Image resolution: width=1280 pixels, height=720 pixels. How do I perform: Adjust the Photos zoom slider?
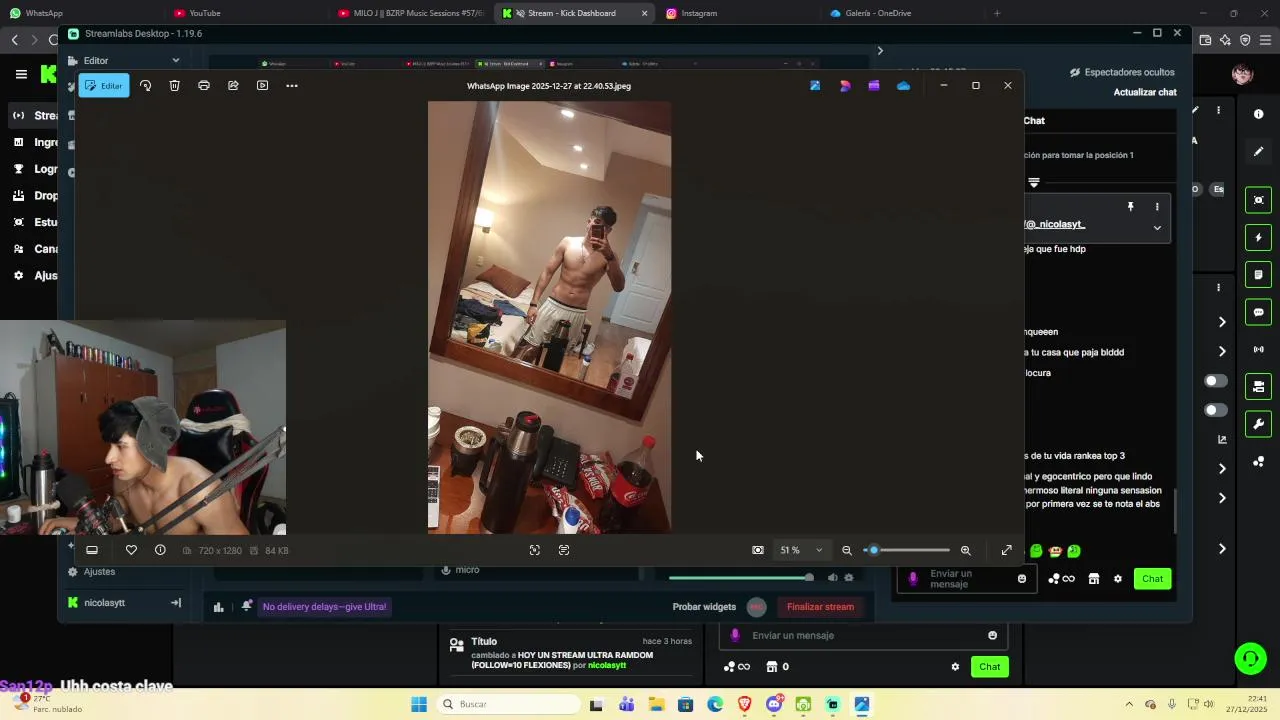[x=907, y=550]
